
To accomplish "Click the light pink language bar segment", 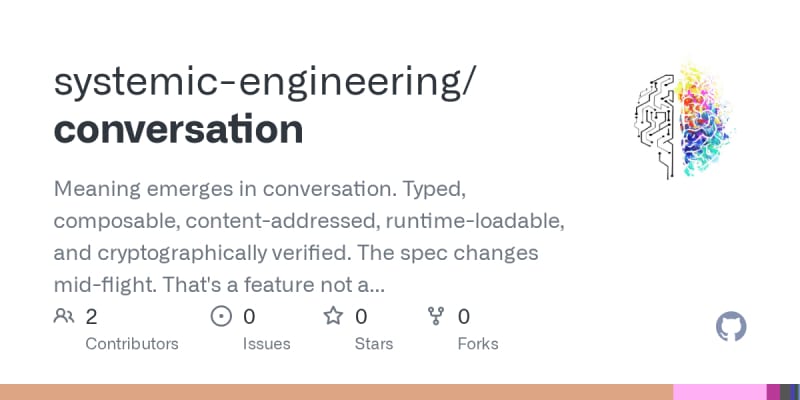I will [x=719, y=392].
